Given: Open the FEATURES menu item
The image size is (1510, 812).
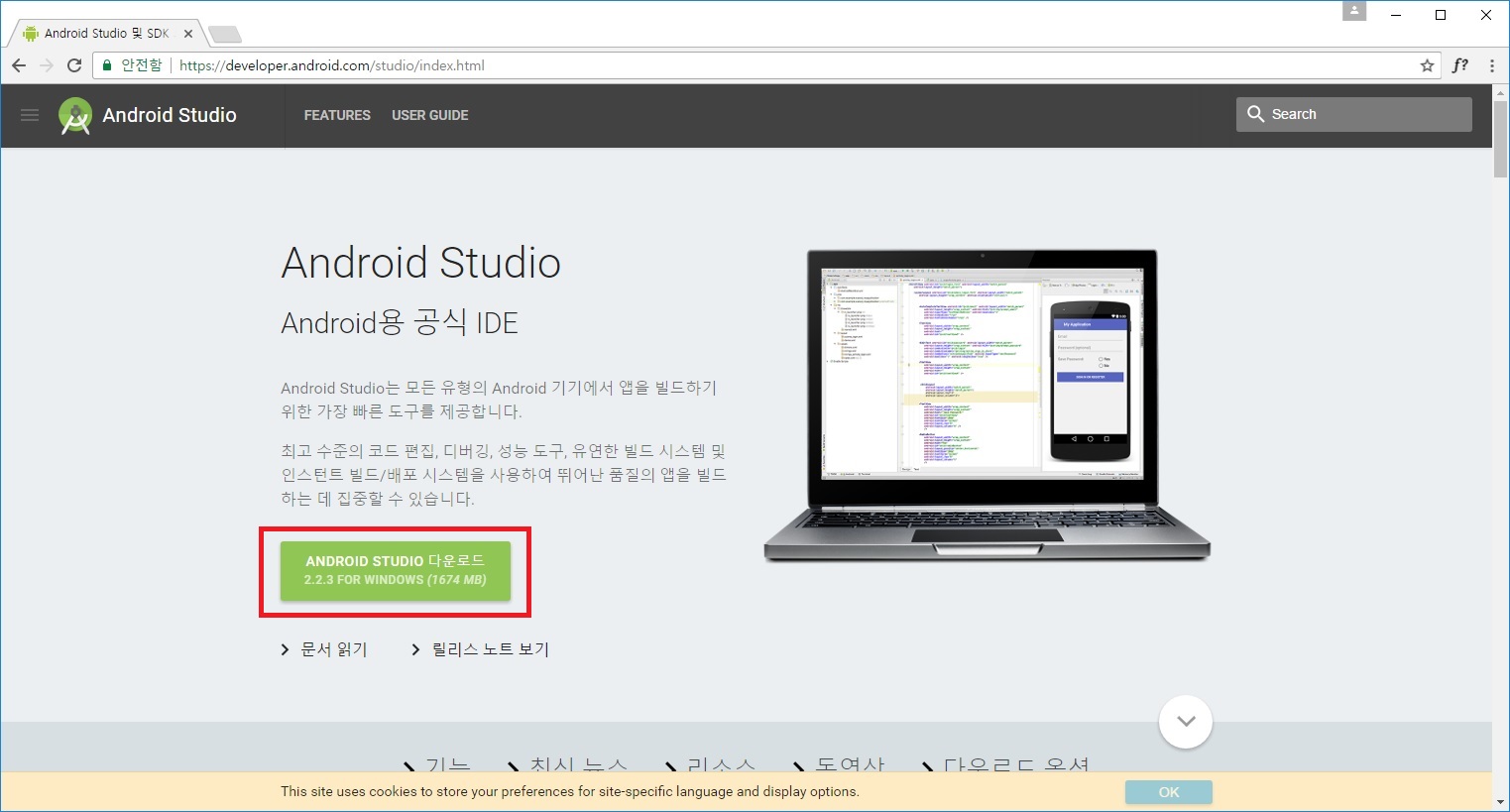Looking at the screenshot, I should coord(337,115).
